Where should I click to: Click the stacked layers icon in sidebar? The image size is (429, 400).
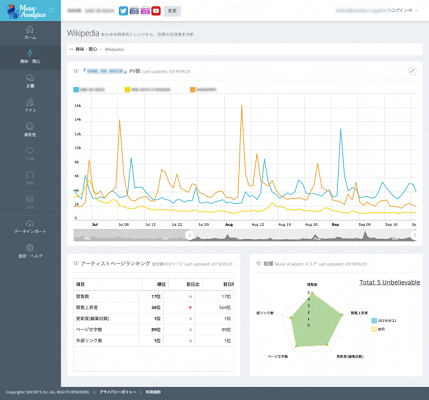coord(30,199)
